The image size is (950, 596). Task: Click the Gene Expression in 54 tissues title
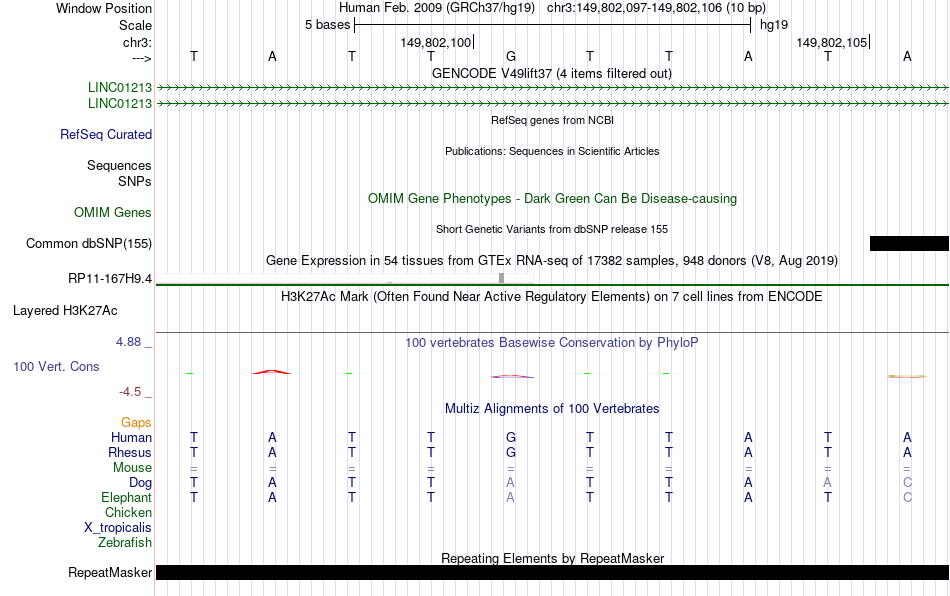(x=552, y=261)
